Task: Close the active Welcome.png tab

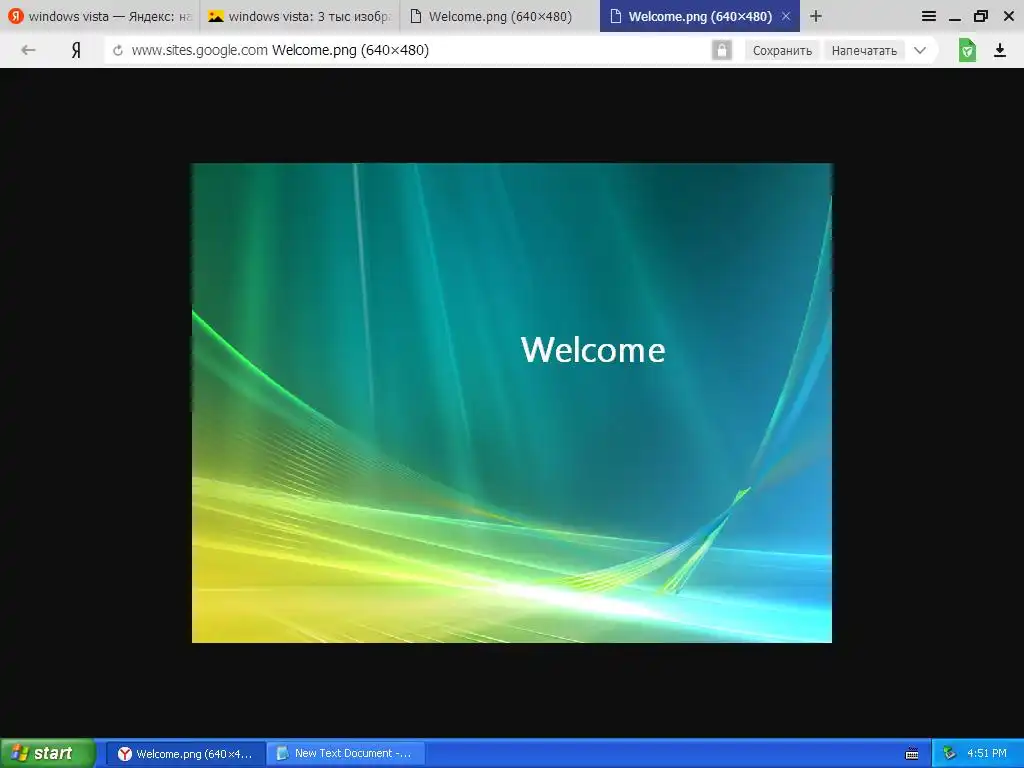Action: 786,16
